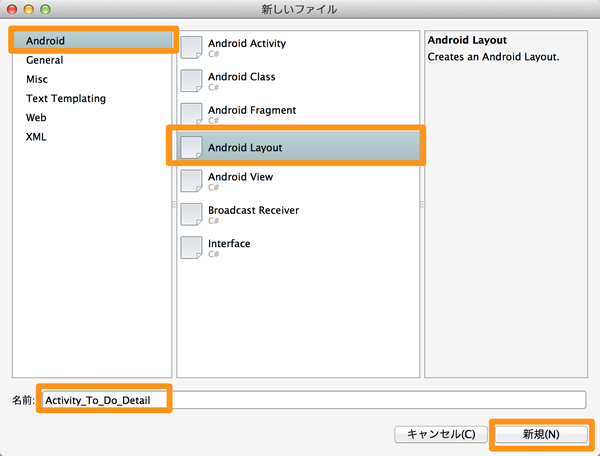Select the General category

[44, 60]
